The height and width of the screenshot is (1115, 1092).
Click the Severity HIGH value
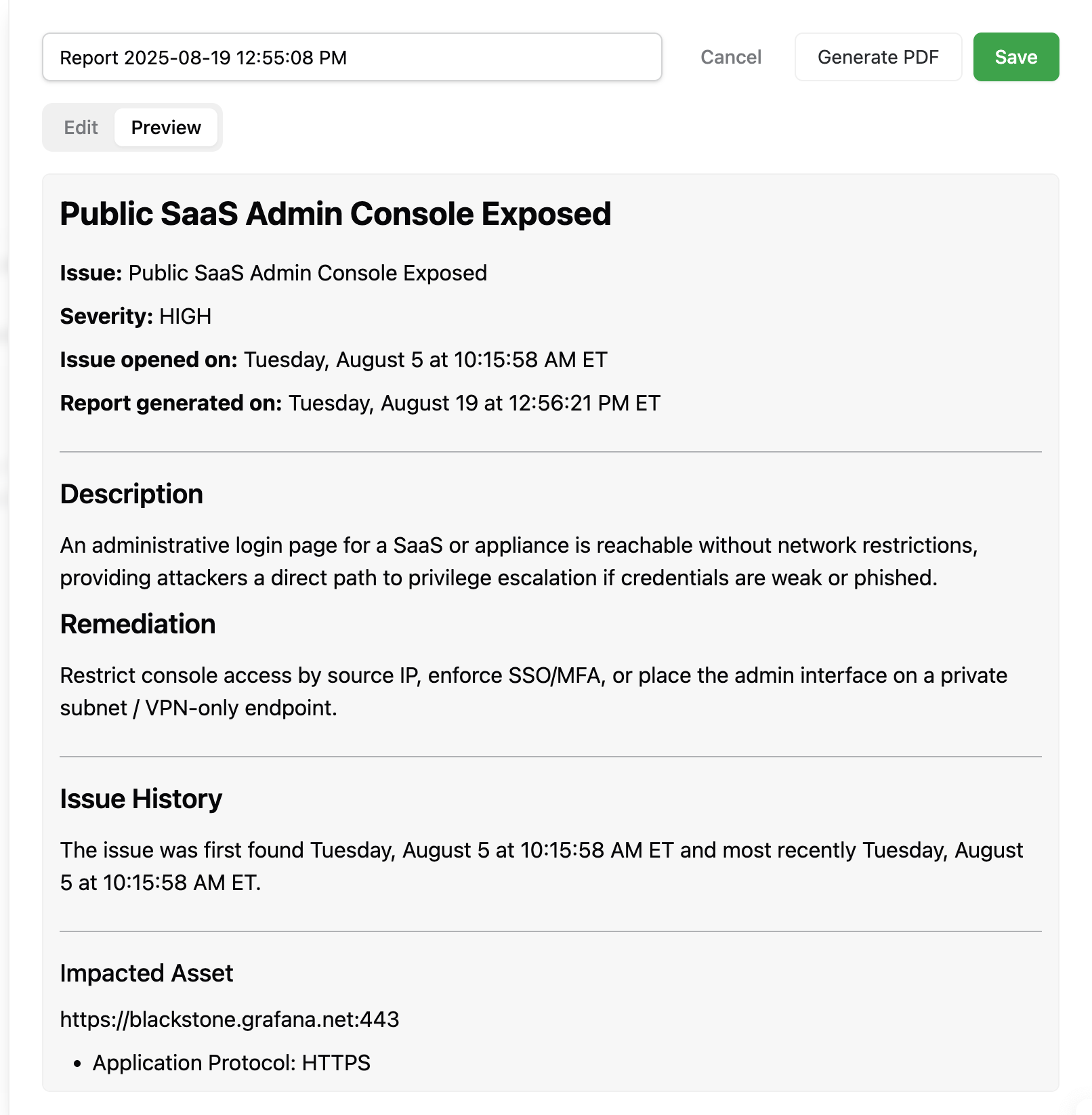click(185, 316)
